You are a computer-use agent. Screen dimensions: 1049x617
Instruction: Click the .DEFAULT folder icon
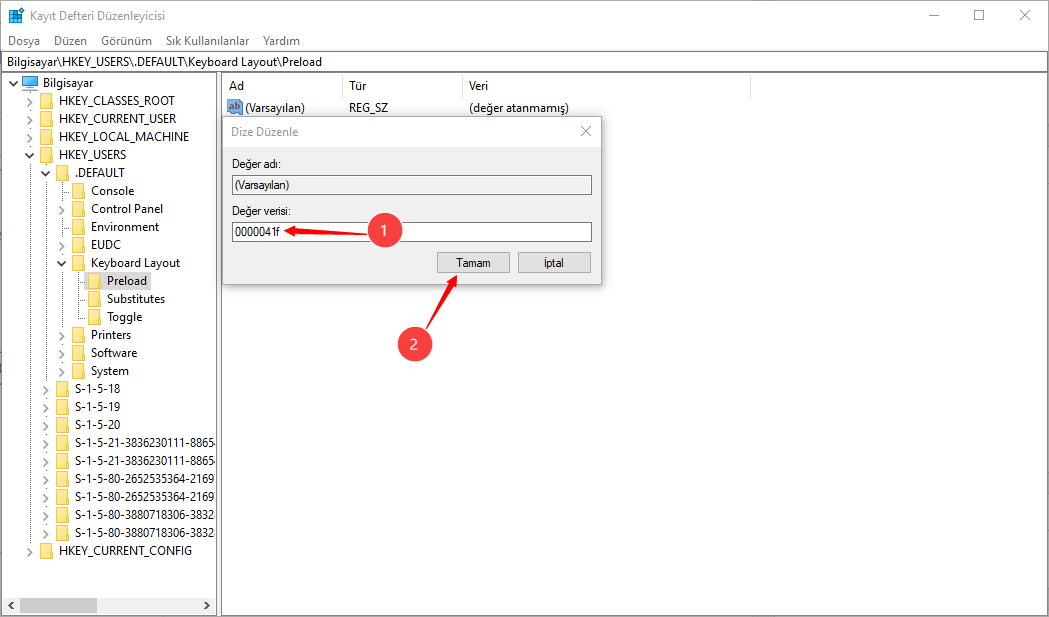62,173
